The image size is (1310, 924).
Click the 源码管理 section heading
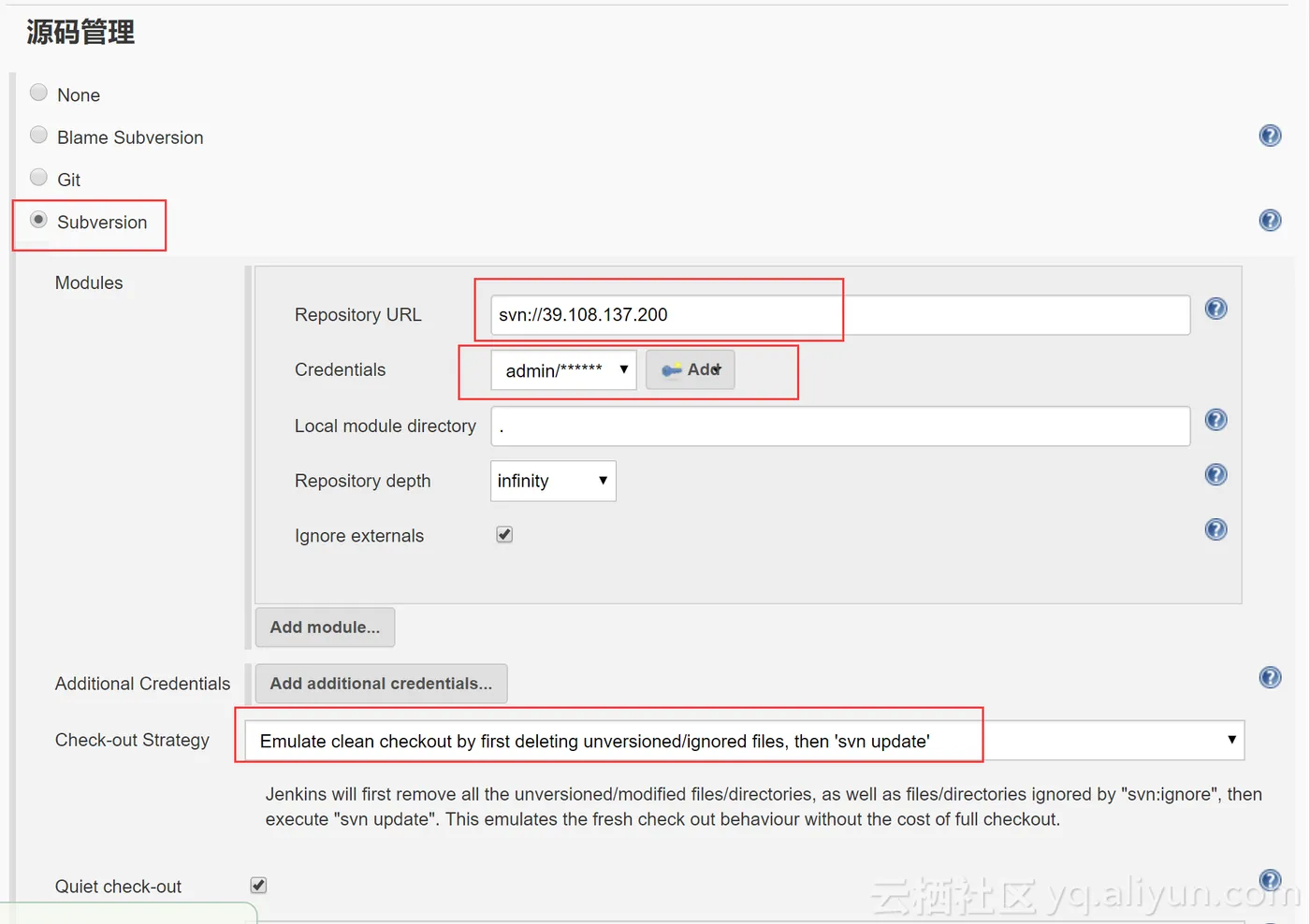pos(80,33)
